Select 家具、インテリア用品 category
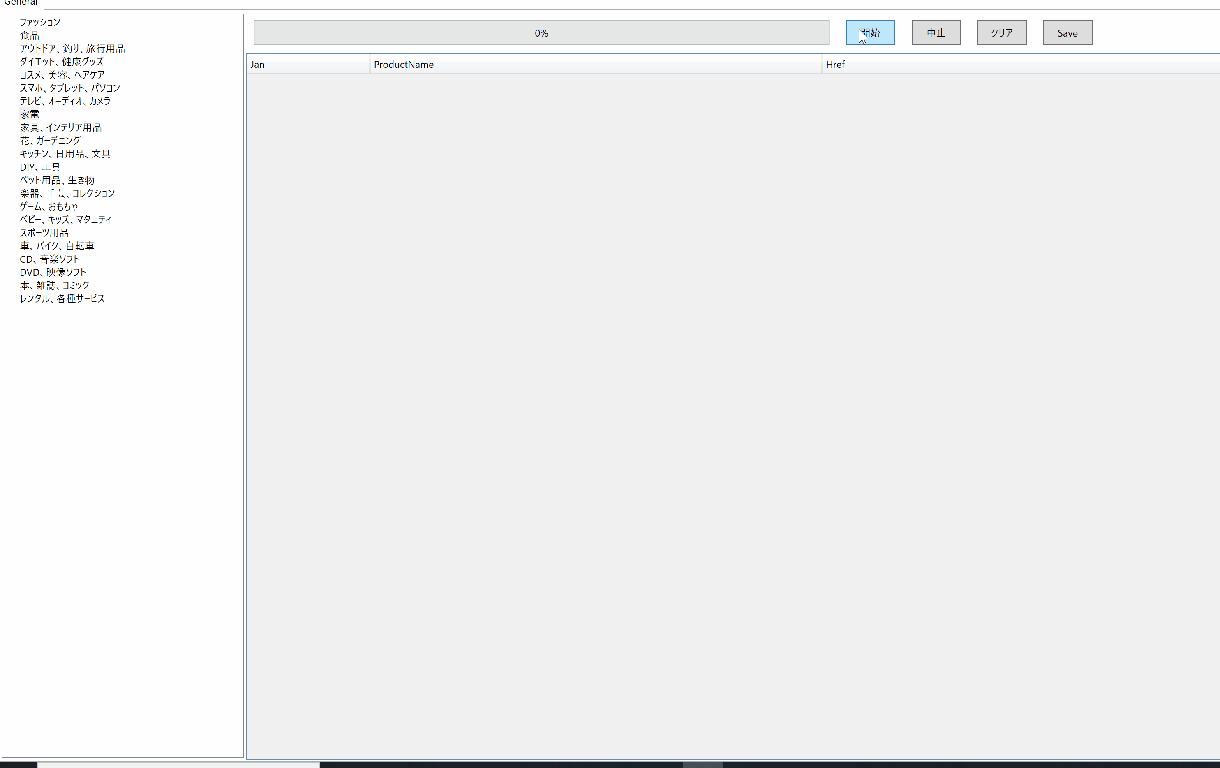This screenshot has width=1220, height=768. pos(60,128)
